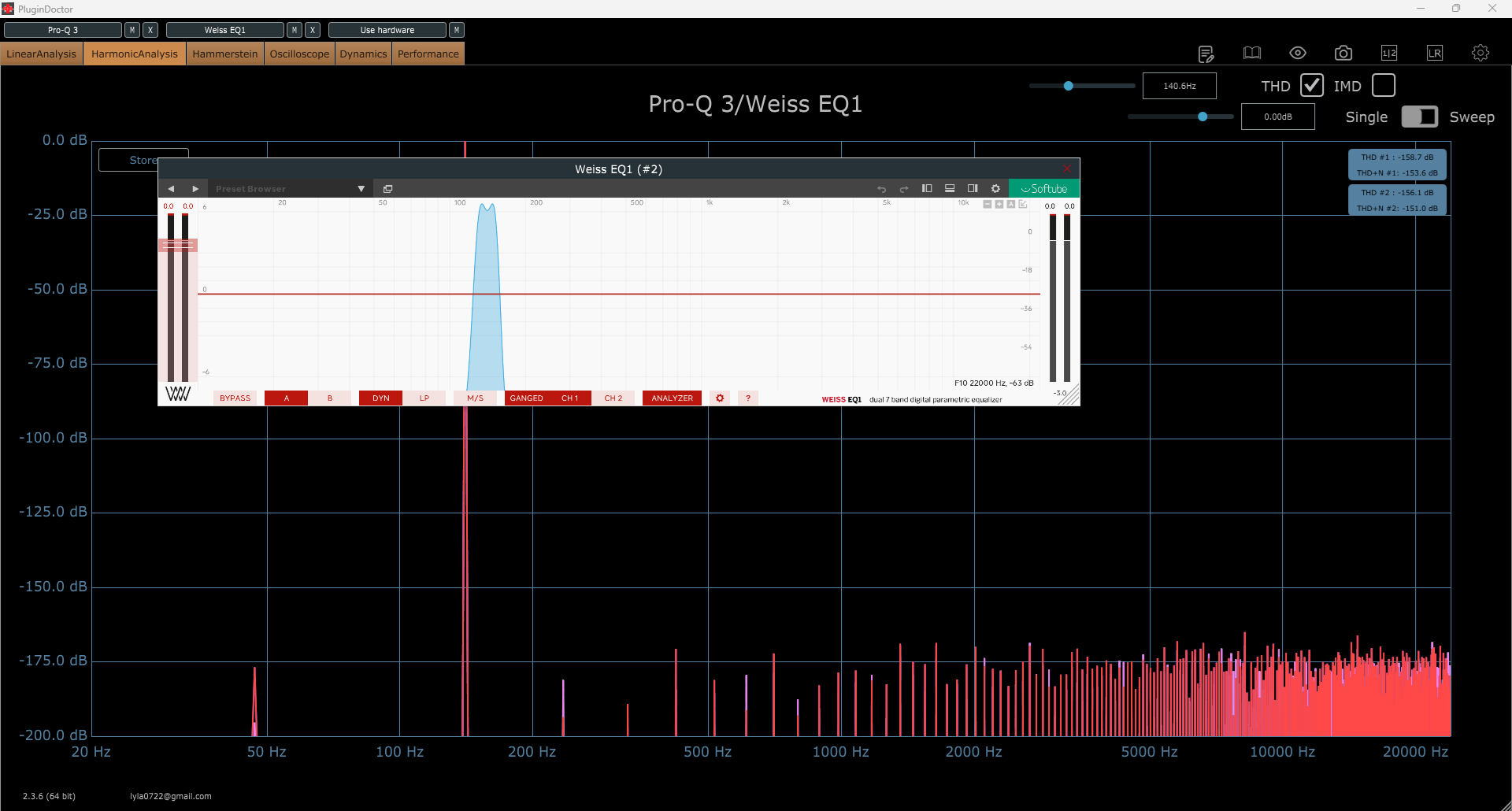Screen dimensions: 1512x811
Task: Open Softube header settings gear
Action: 995,188
